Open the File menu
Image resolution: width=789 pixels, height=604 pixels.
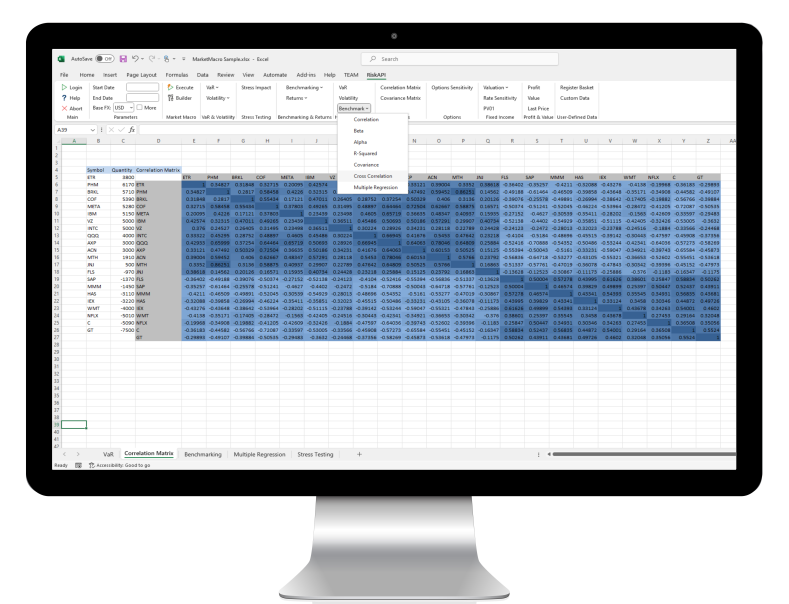64,75
